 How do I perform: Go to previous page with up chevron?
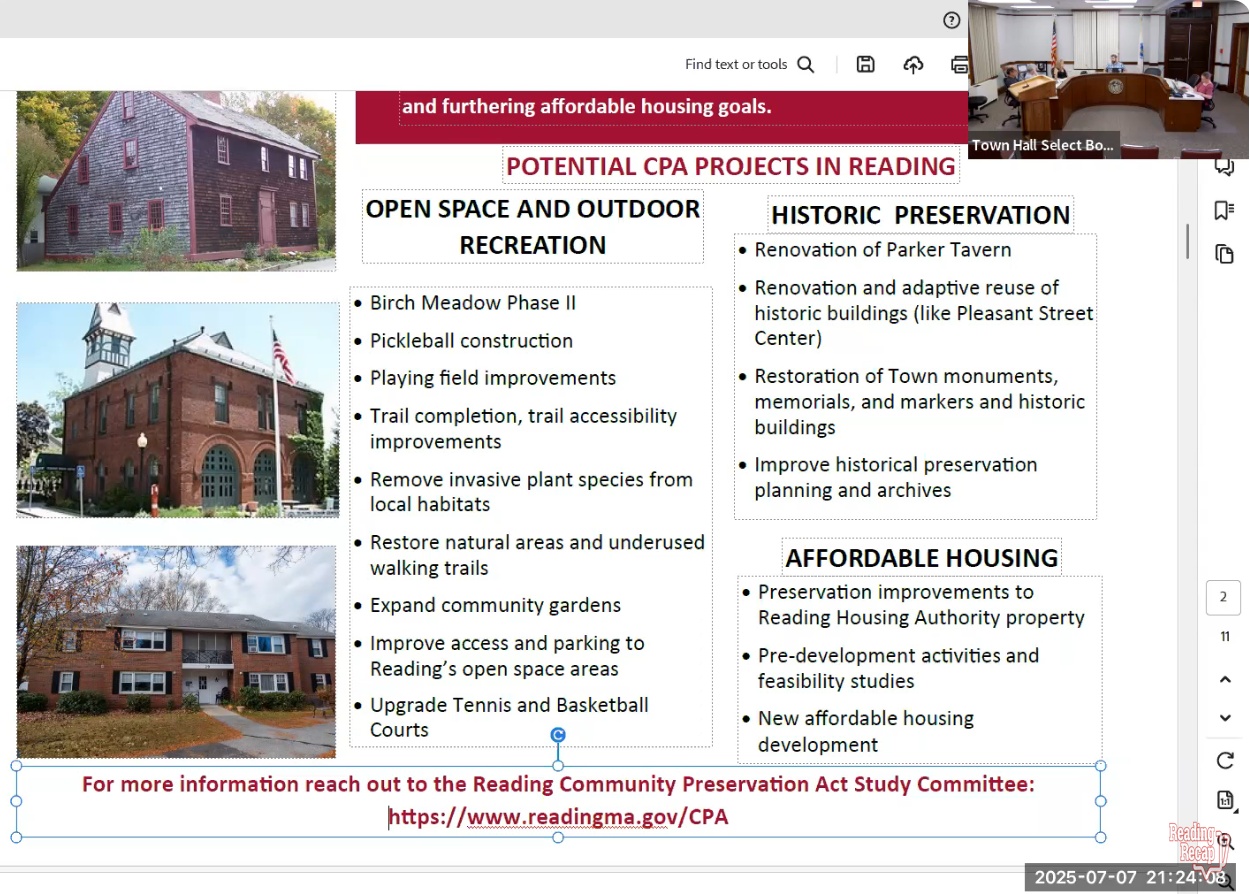pos(1224,680)
